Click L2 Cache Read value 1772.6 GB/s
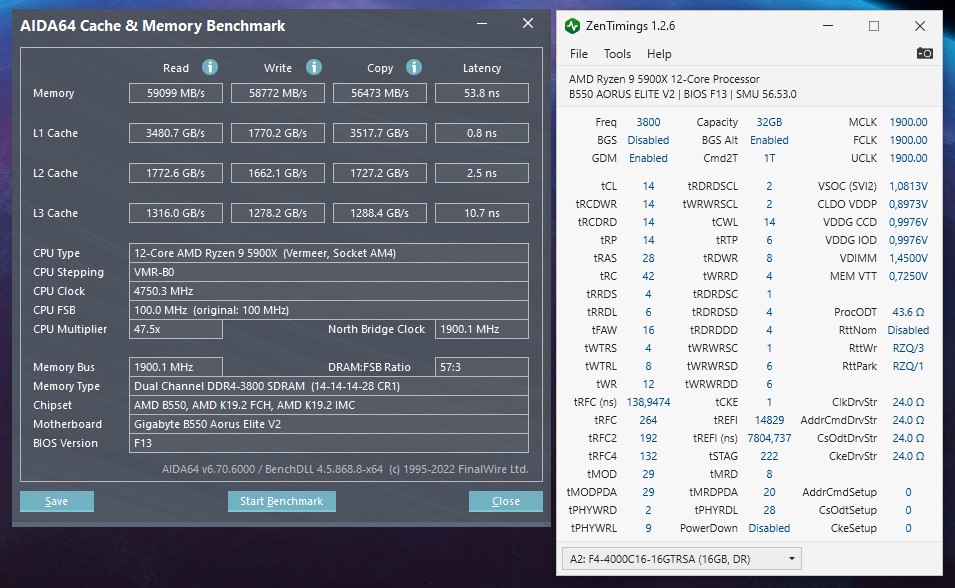Screen dimensions: 955x588 176,173
